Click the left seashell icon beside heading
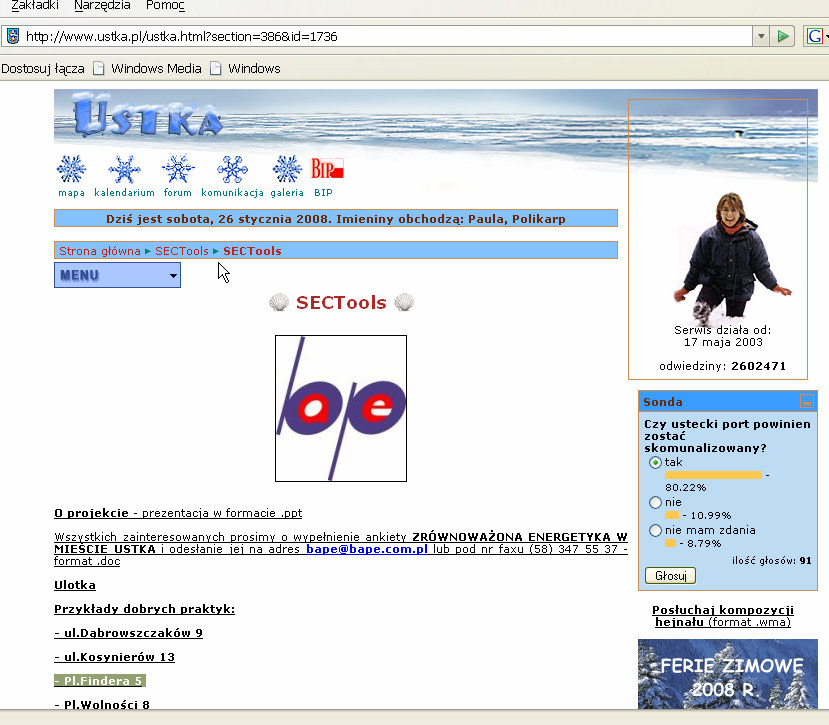This screenshot has height=725, width=829. pyautogui.click(x=279, y=302)
